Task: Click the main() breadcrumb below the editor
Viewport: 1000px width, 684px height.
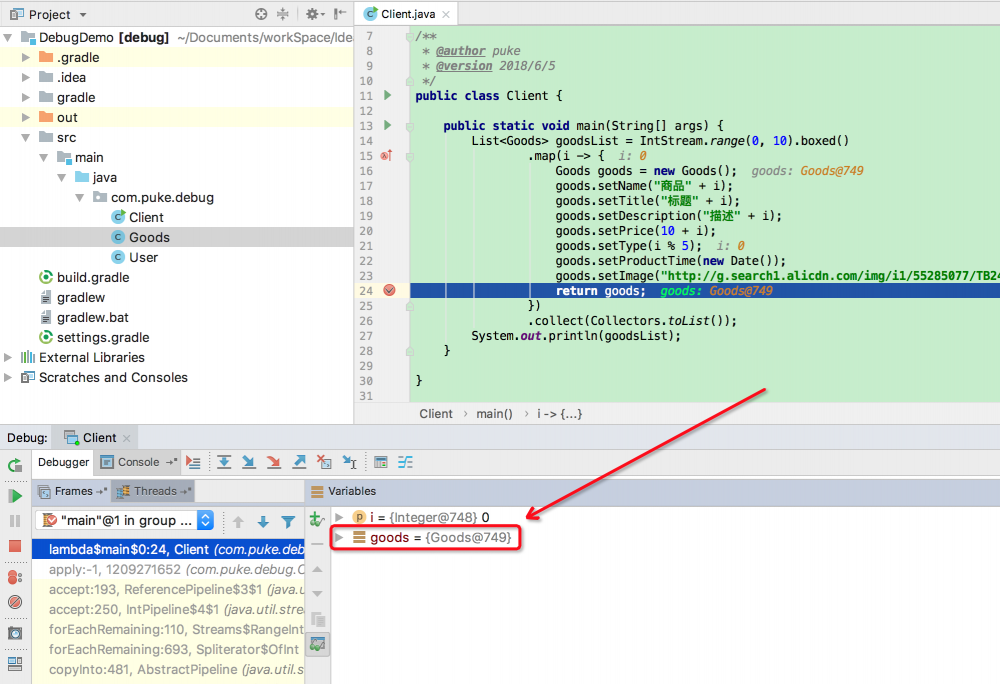Action: pos(494,414)
